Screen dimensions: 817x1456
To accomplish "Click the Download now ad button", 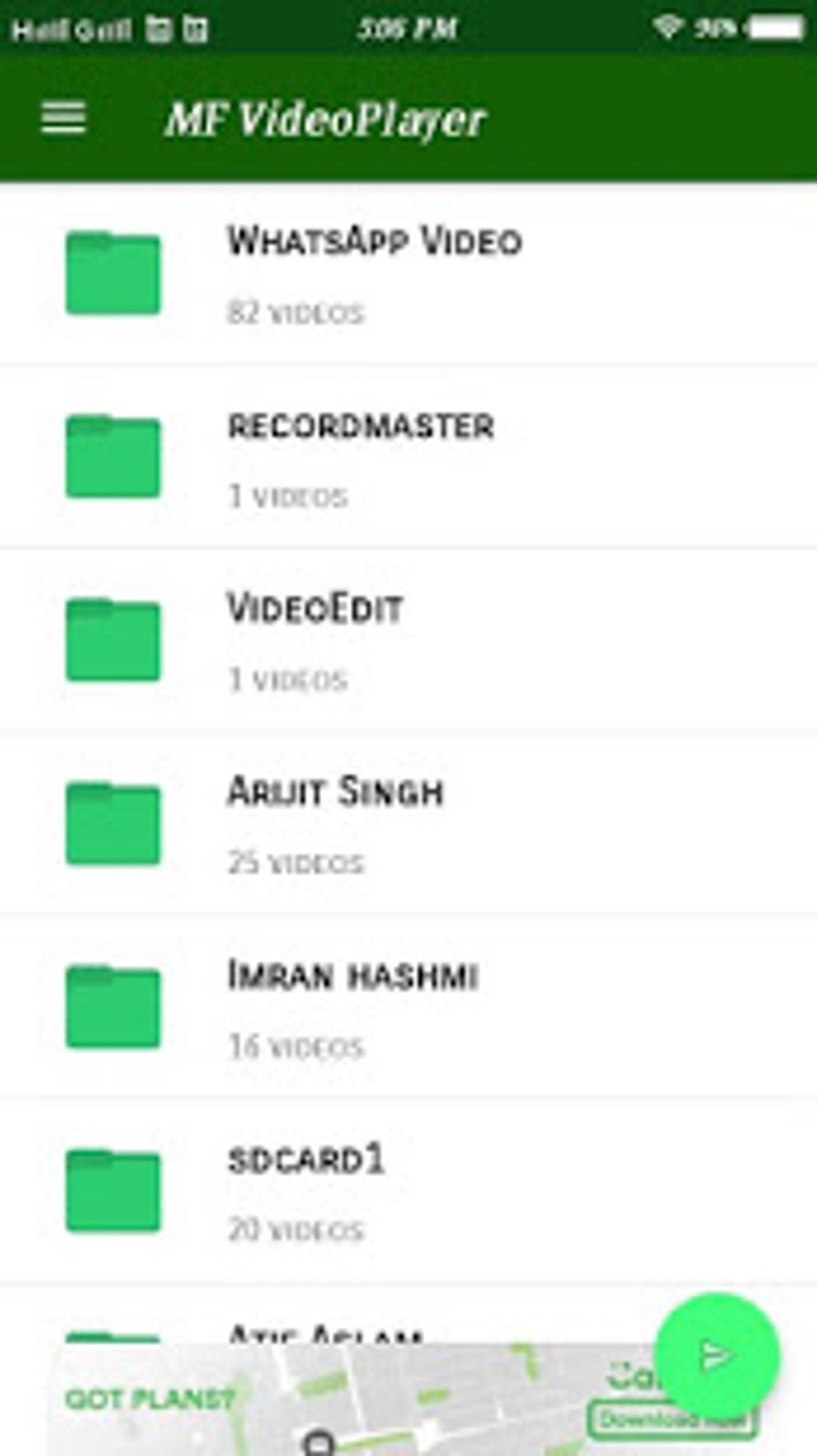I will pos(673,1419).
